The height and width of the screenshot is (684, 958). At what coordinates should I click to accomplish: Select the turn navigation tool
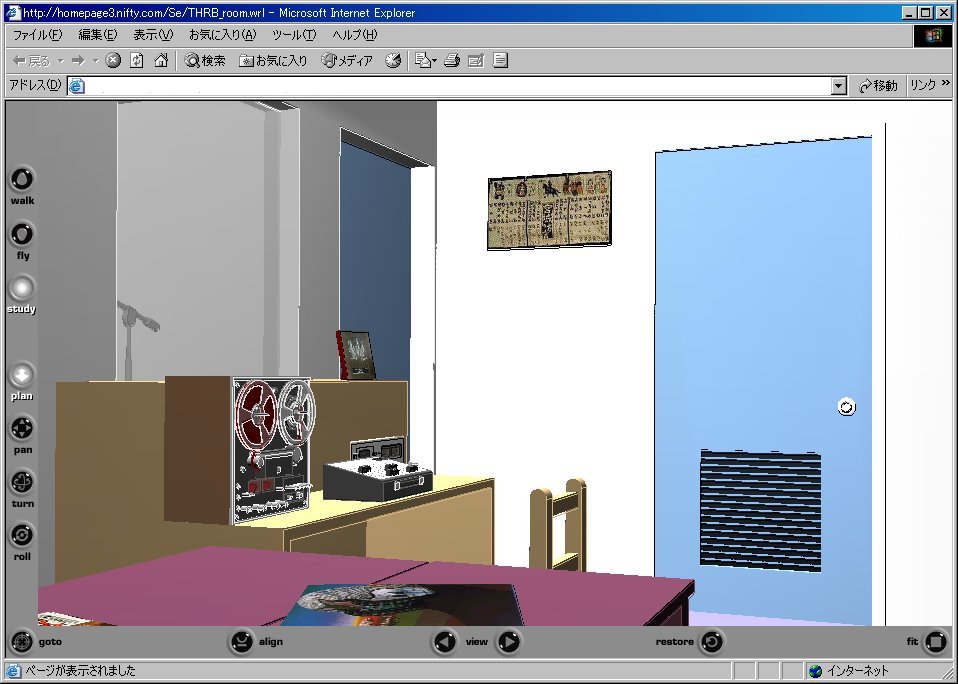pos(21,483)
